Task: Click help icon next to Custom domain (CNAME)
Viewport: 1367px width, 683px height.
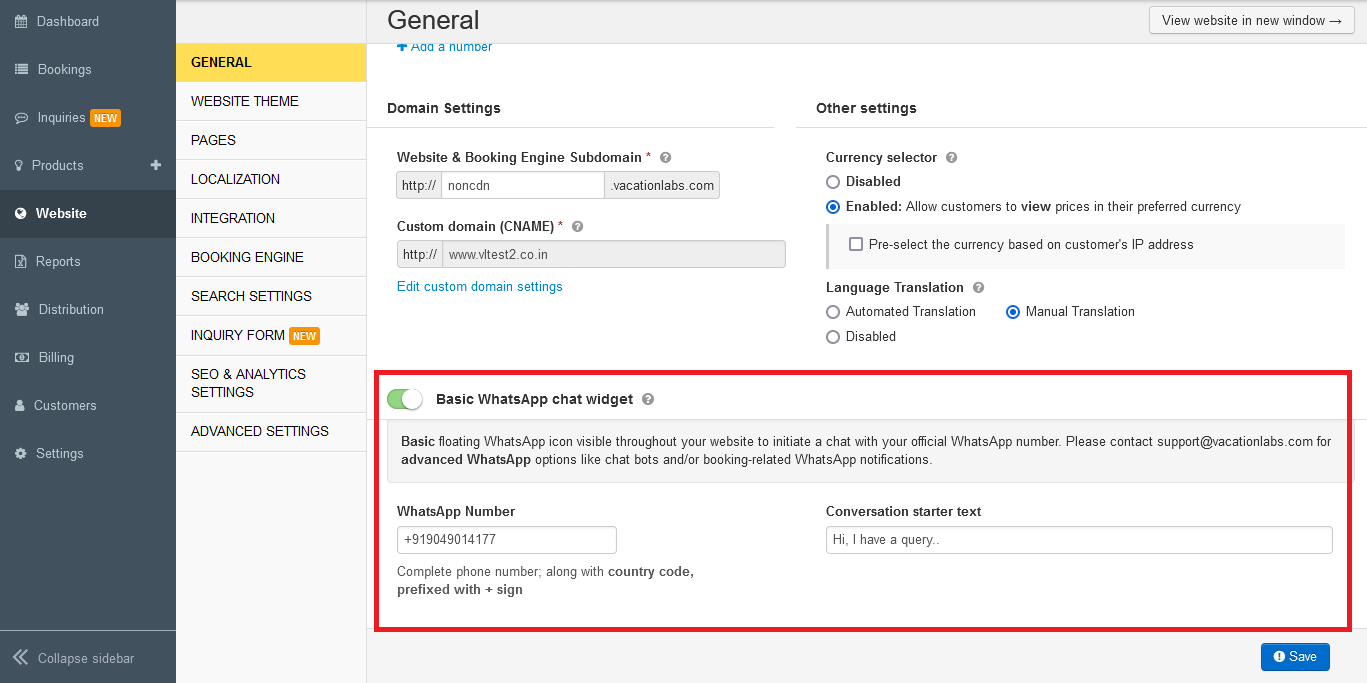Action: [x=578, y=227]
